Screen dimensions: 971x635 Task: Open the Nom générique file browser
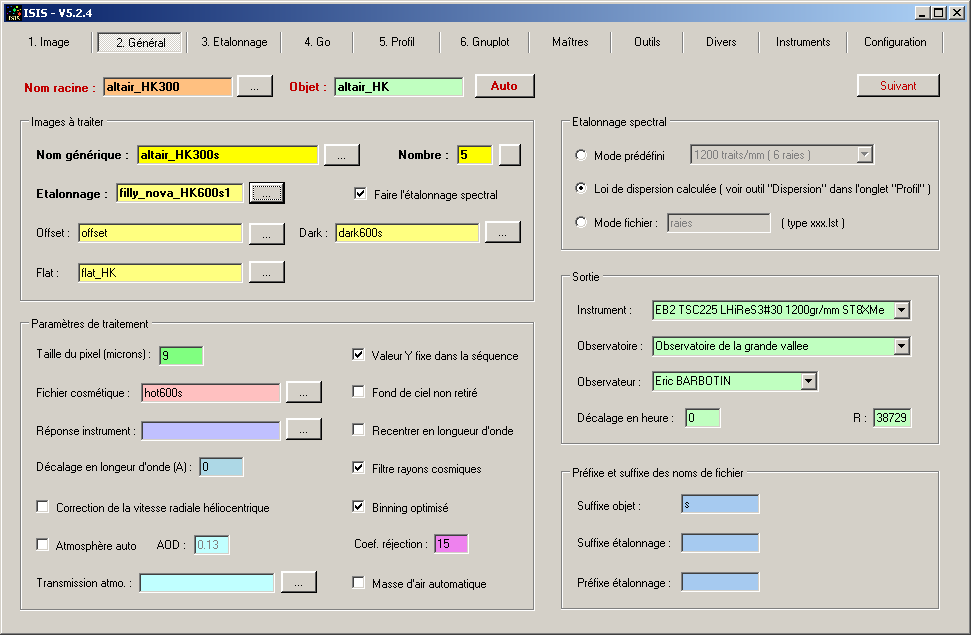(341, 155)
